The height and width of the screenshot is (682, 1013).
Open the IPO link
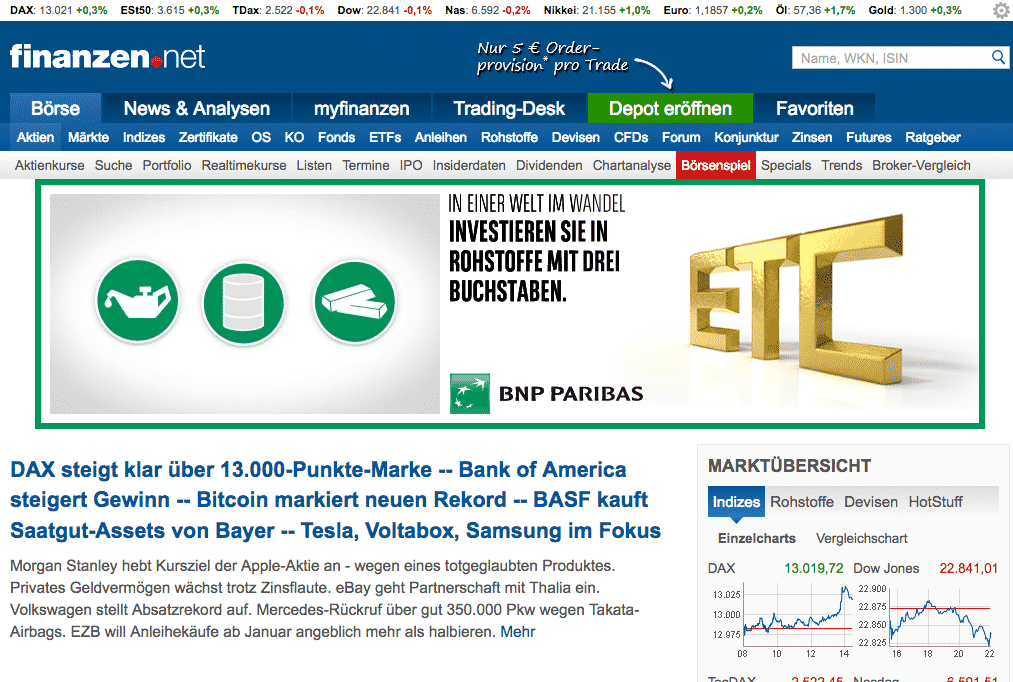click(x=411, y=165)
